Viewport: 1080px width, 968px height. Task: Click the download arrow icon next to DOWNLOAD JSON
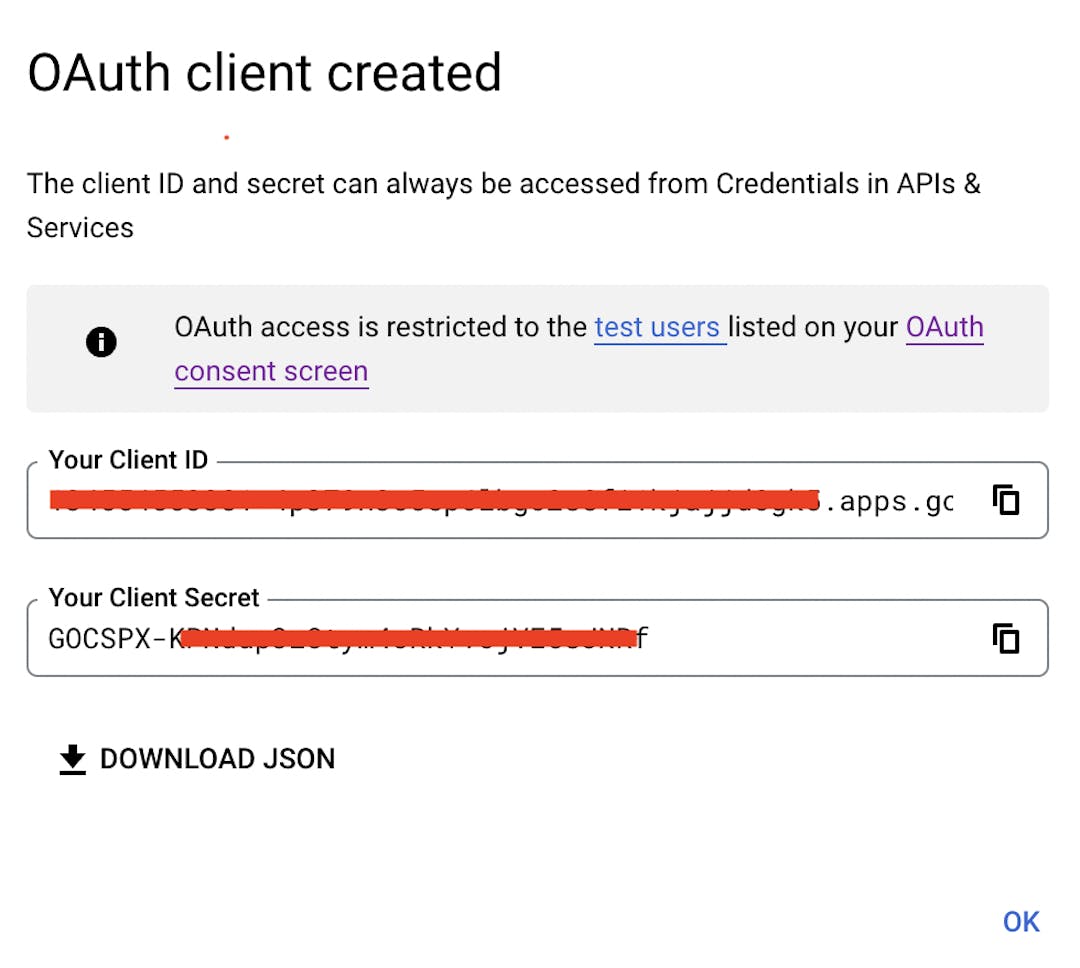coord(70,759)
